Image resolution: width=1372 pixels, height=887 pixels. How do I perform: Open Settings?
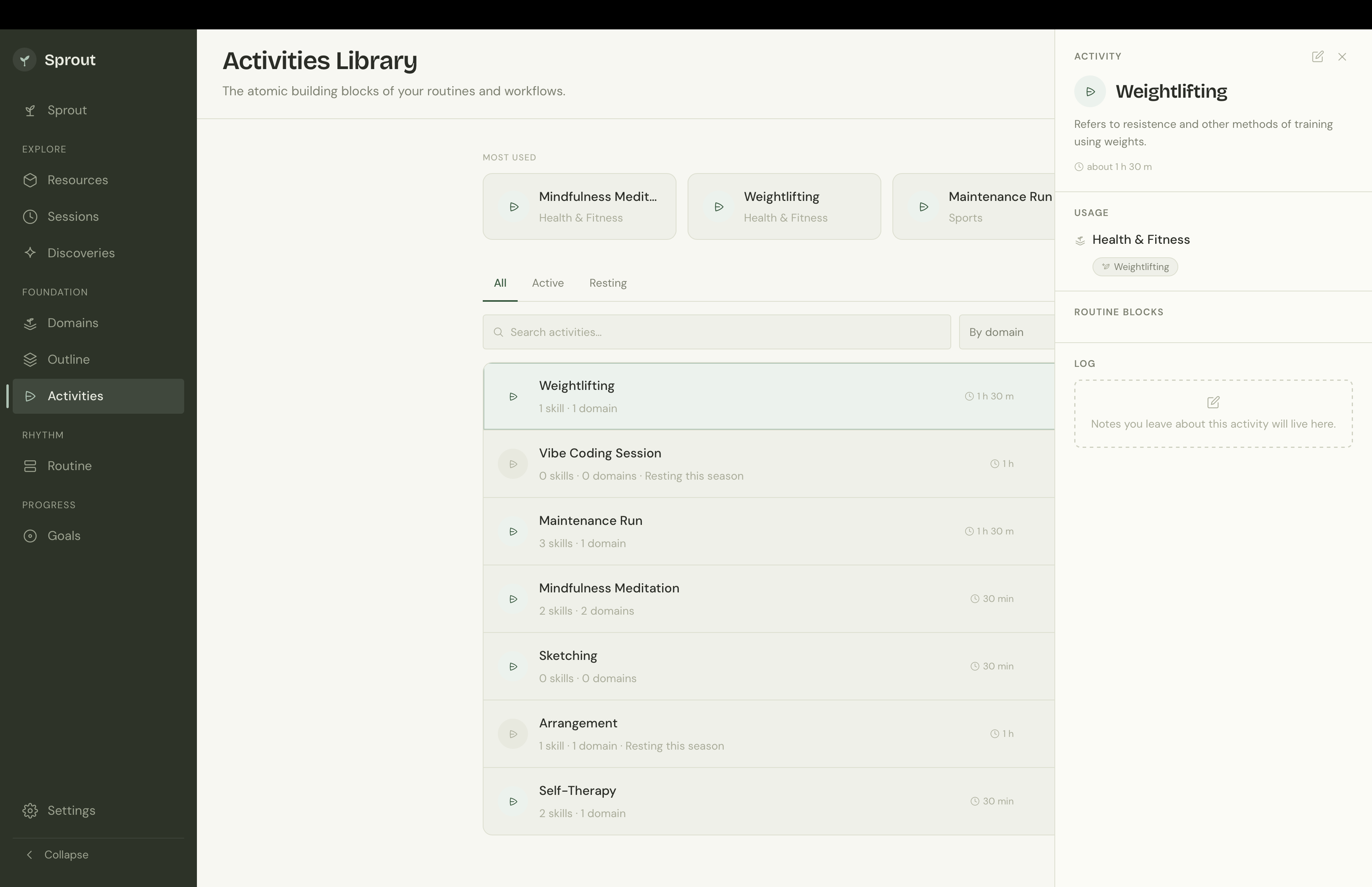(98, 810)
